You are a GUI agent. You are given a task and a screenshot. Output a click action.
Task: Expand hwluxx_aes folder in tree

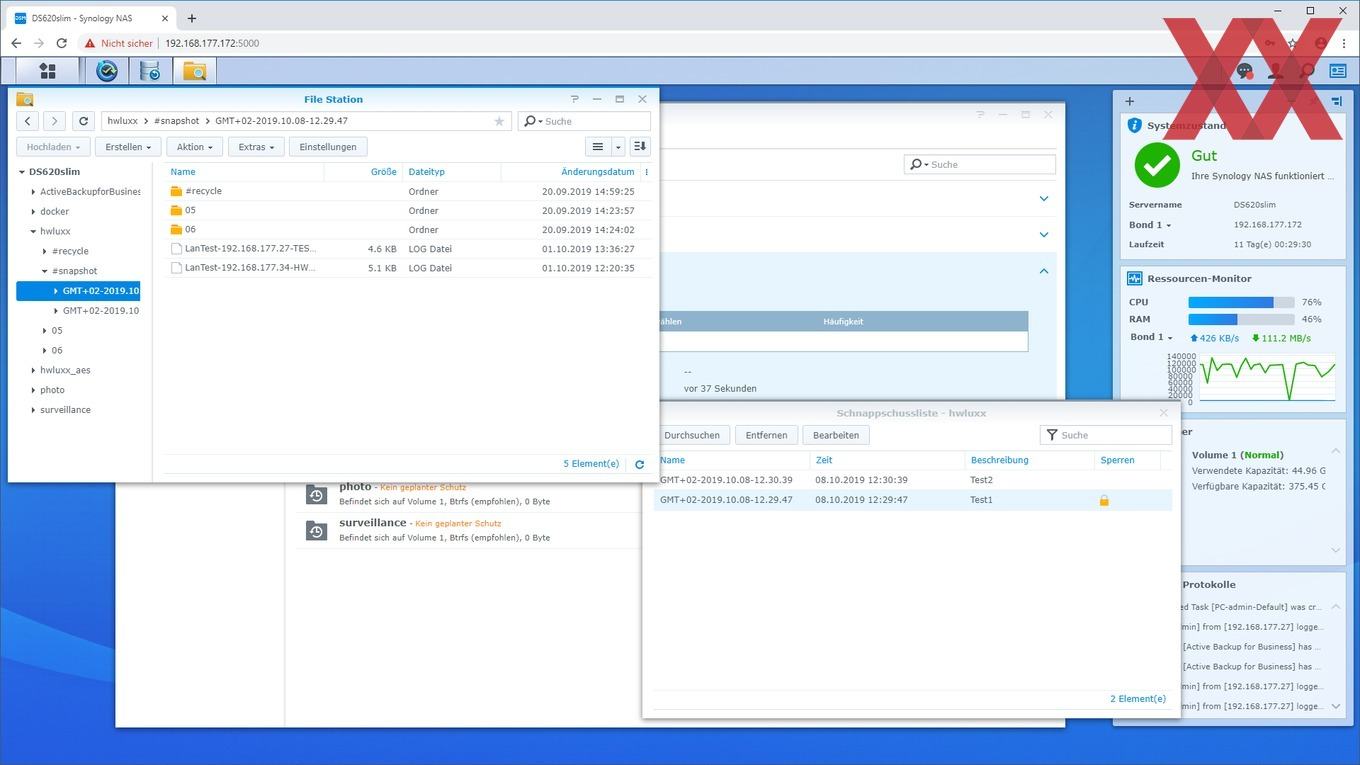[33, 371]
